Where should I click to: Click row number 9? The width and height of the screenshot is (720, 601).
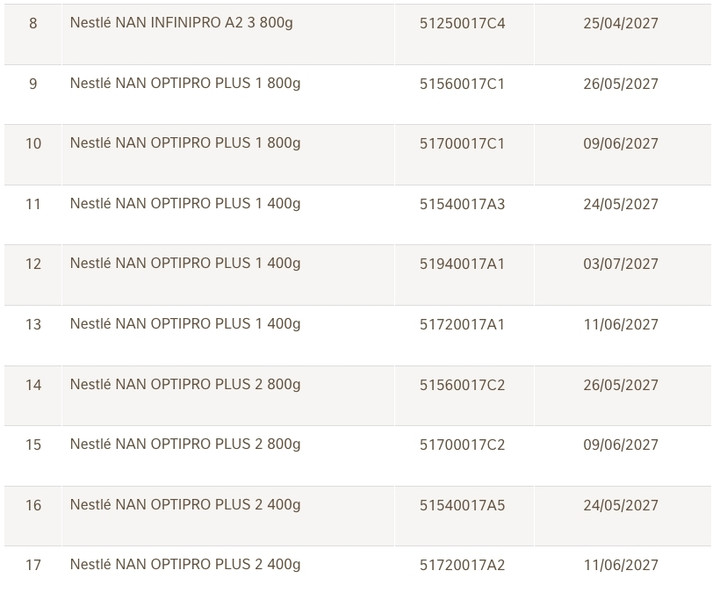click(x=33, y=84)
